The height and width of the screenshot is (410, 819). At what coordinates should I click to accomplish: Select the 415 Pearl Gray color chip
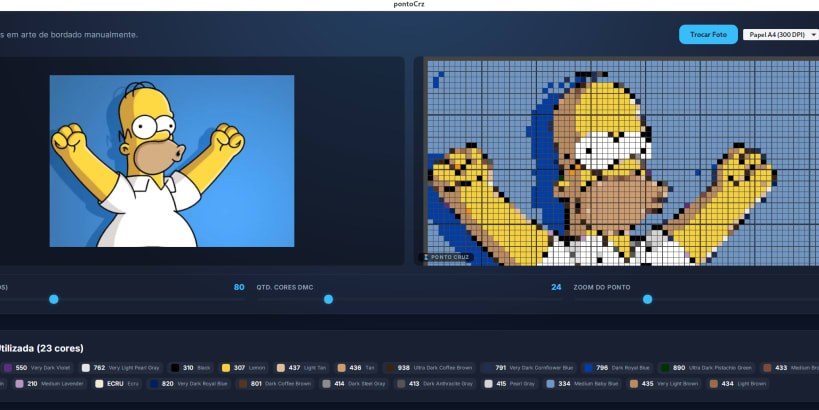pos(511,383)
